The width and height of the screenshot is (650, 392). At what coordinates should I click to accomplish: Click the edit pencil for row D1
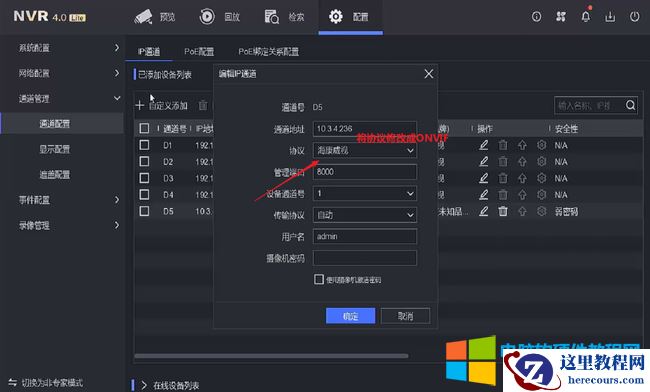(483, 145)
